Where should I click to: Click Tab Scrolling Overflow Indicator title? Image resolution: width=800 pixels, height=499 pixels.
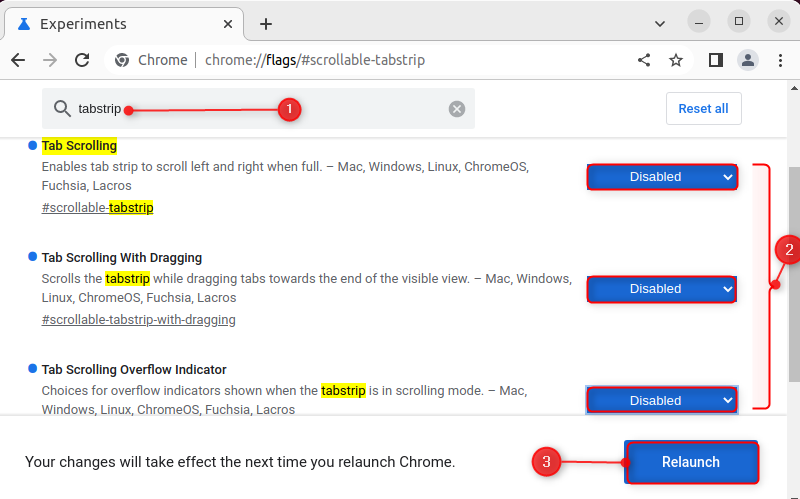[134, 369]
